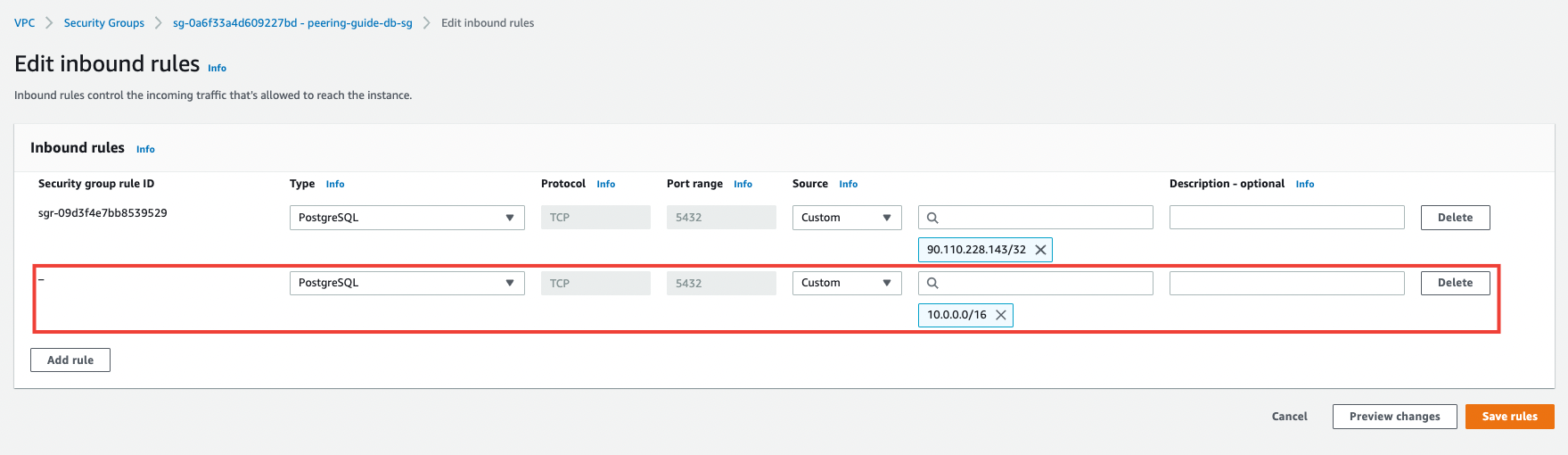
Task: Click the Edit inbound rules breadcrumb text
Action: click(x=488, y=23)
